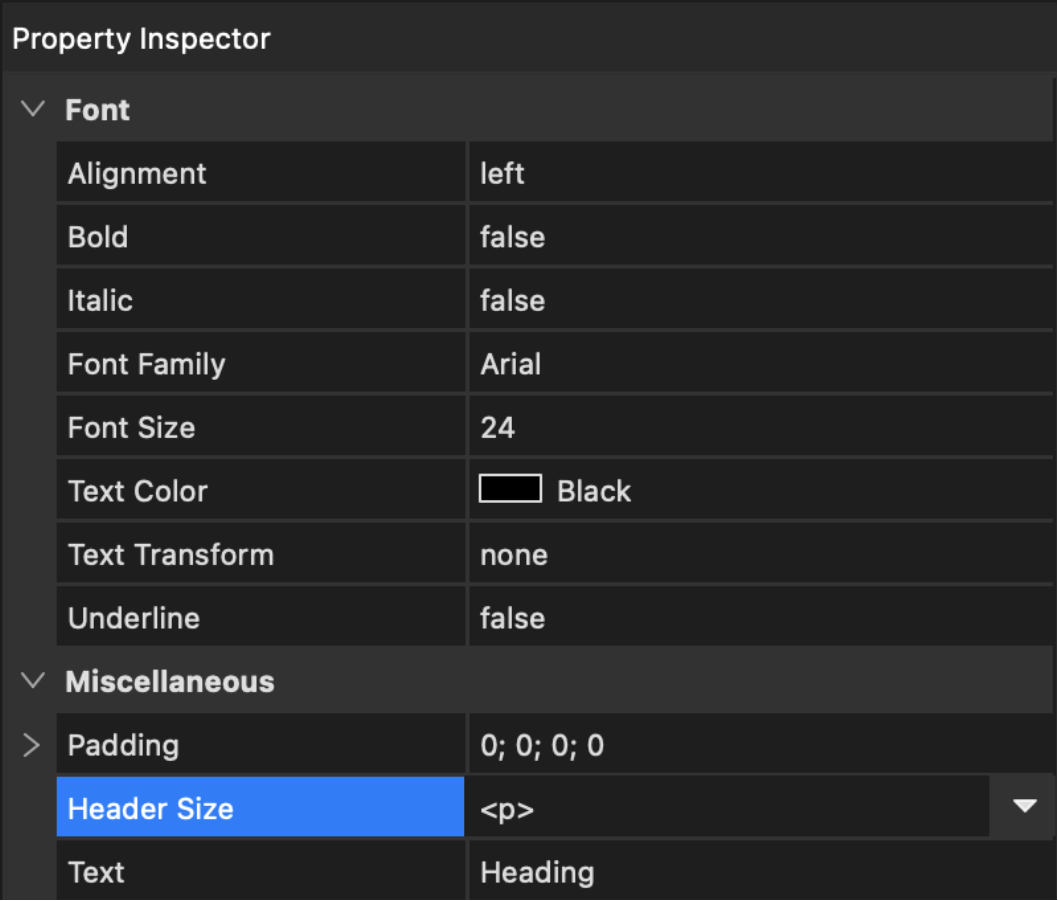Toggle the Bold value field
Viewport: 1058px width, 901px height.
tap(512, 237)
